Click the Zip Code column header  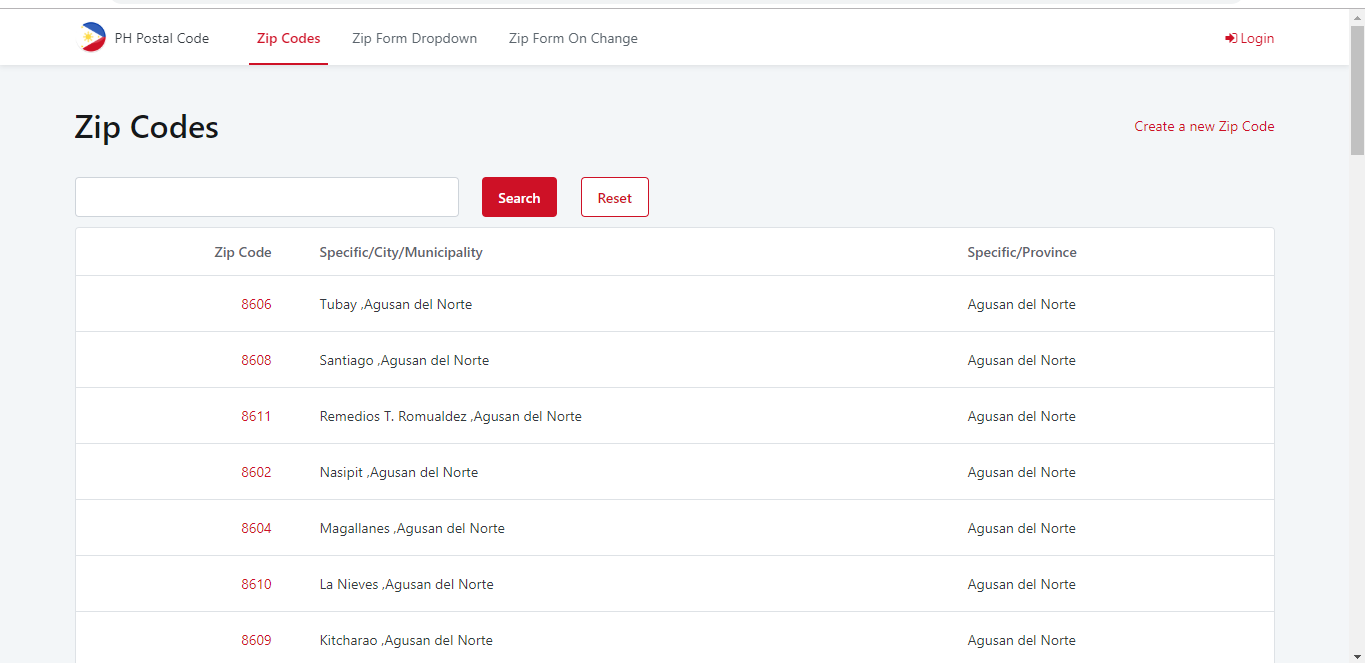243,252
